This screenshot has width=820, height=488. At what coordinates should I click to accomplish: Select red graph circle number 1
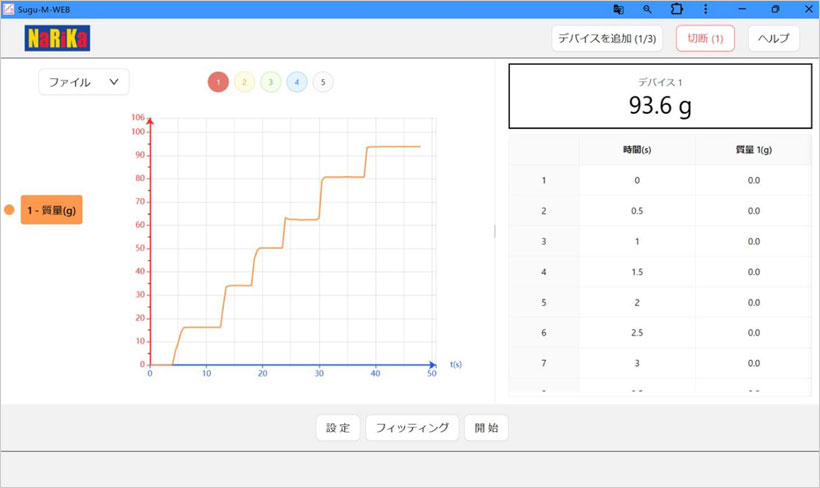tap(218, 82)
